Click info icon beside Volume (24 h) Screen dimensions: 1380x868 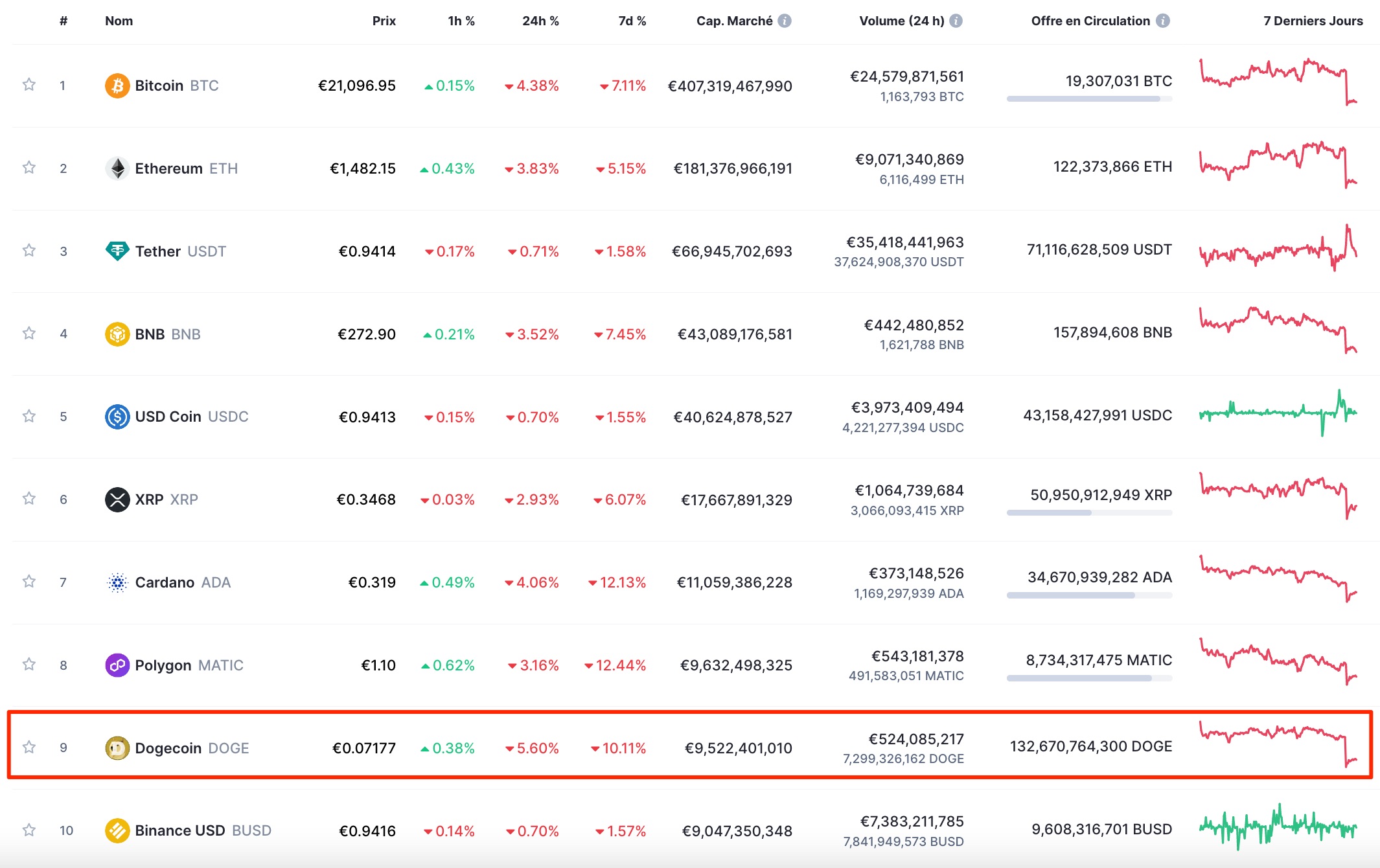click(x=956, y=21)
